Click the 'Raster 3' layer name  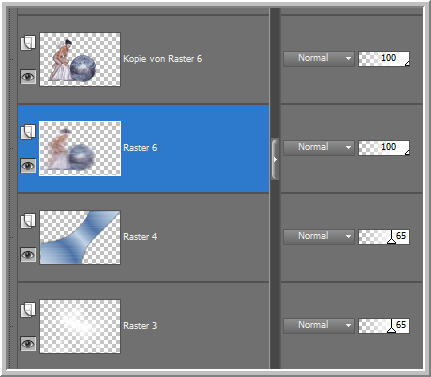pos(140,326)
